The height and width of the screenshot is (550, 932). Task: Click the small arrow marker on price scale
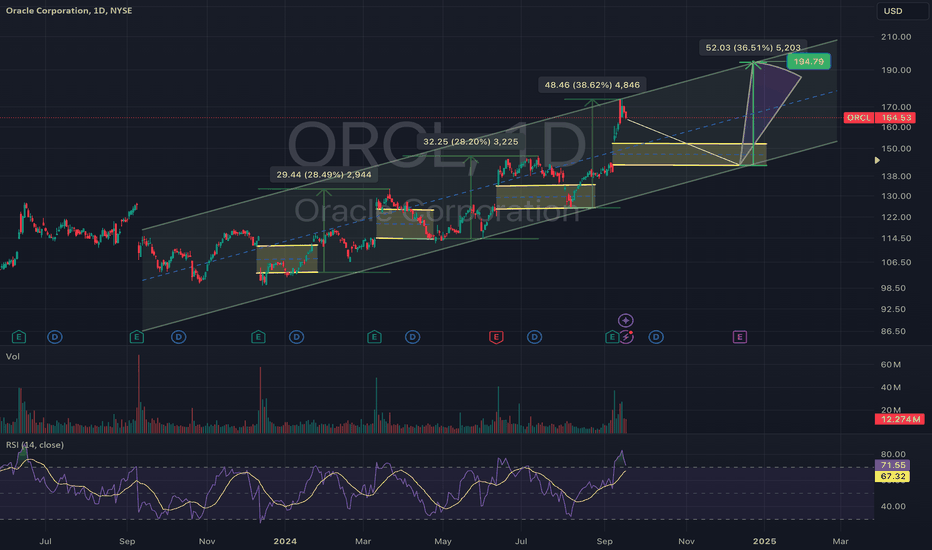pyautogui.click(x=877, y=160)
